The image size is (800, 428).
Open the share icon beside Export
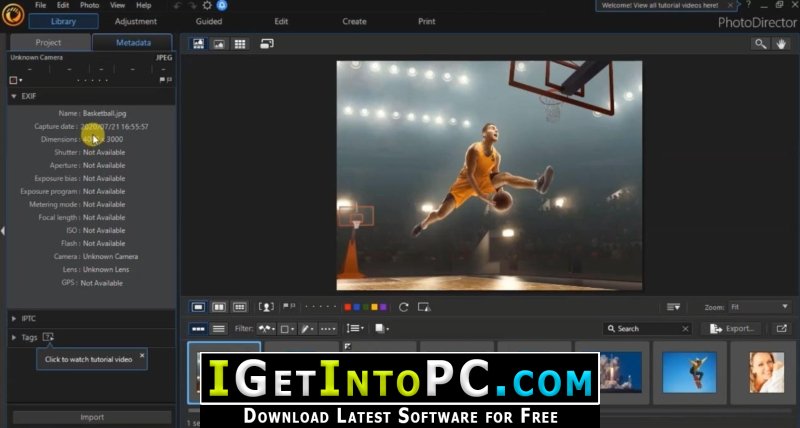(x=781, y=329)
